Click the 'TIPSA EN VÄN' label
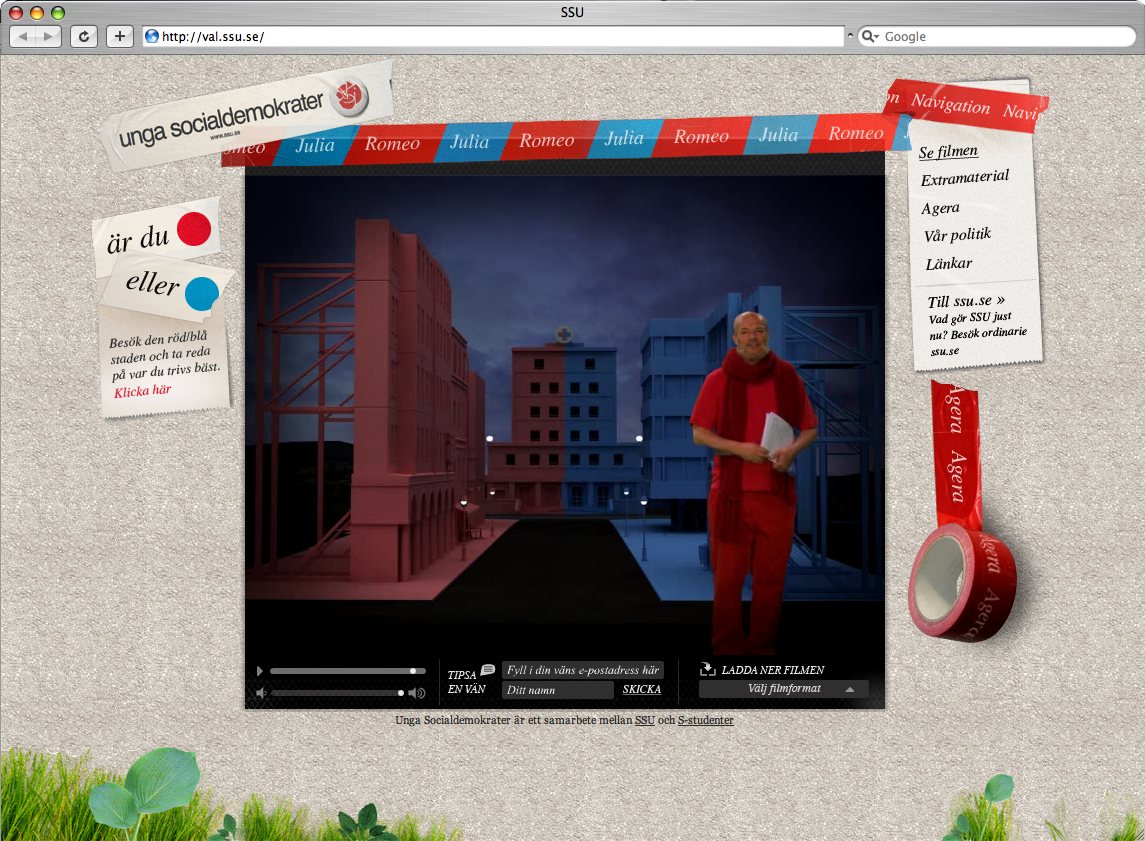Image resolution: width=1145 pixels, height=841 pixels. pyautogui.click(x=467, y=682)
